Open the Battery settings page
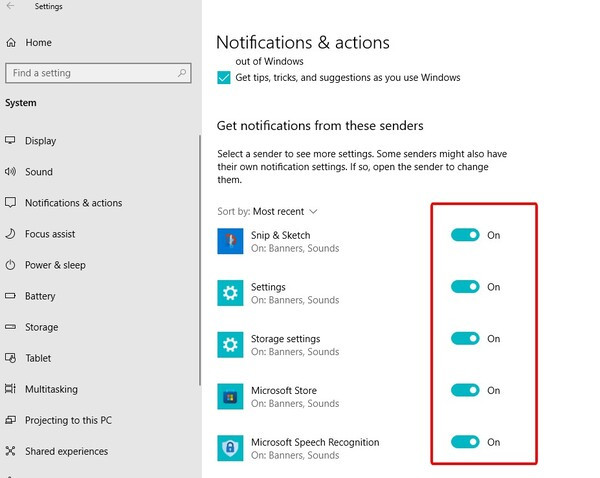 [40, 296]
